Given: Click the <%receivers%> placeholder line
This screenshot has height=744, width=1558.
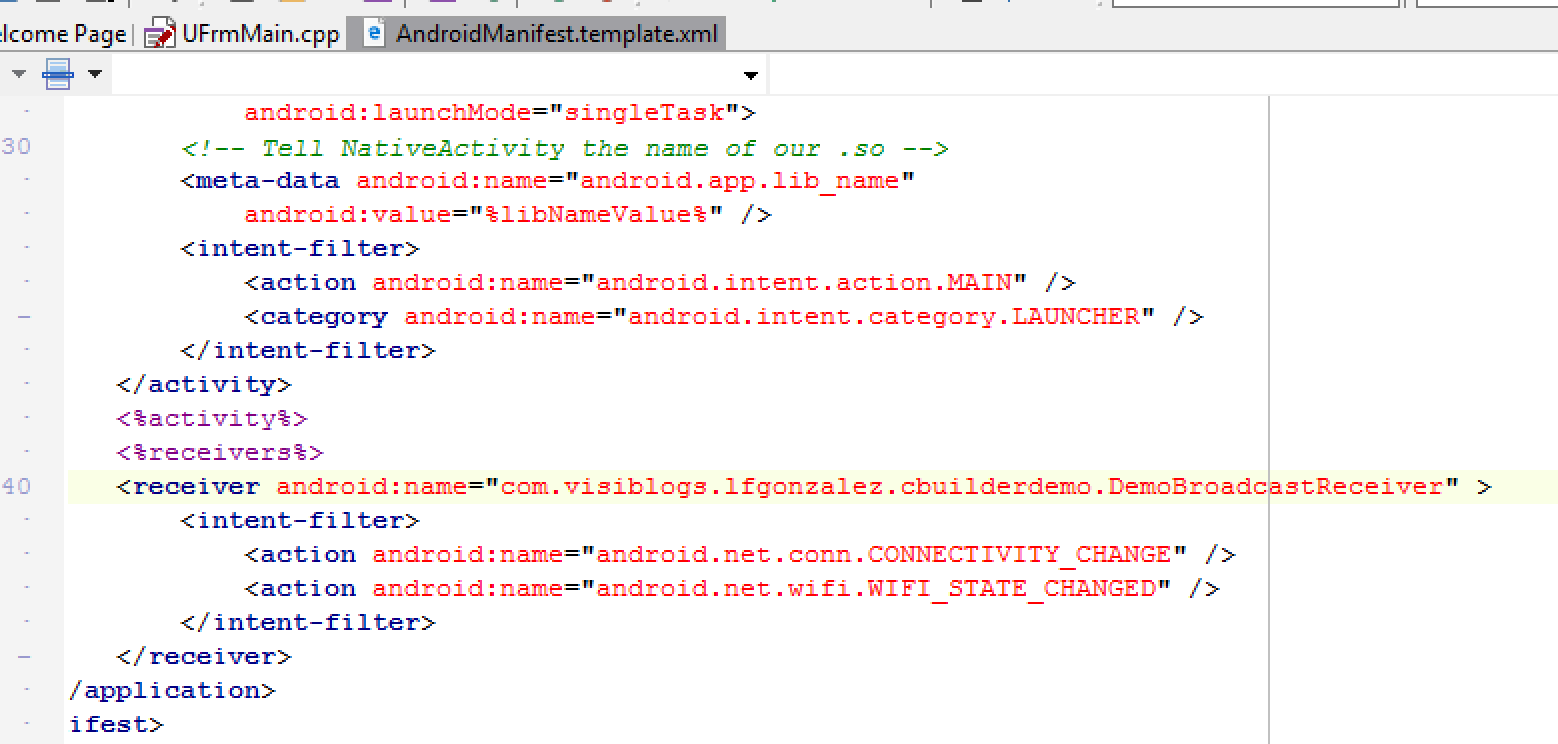Looking at the screenshot, I should tap(220, 453).
